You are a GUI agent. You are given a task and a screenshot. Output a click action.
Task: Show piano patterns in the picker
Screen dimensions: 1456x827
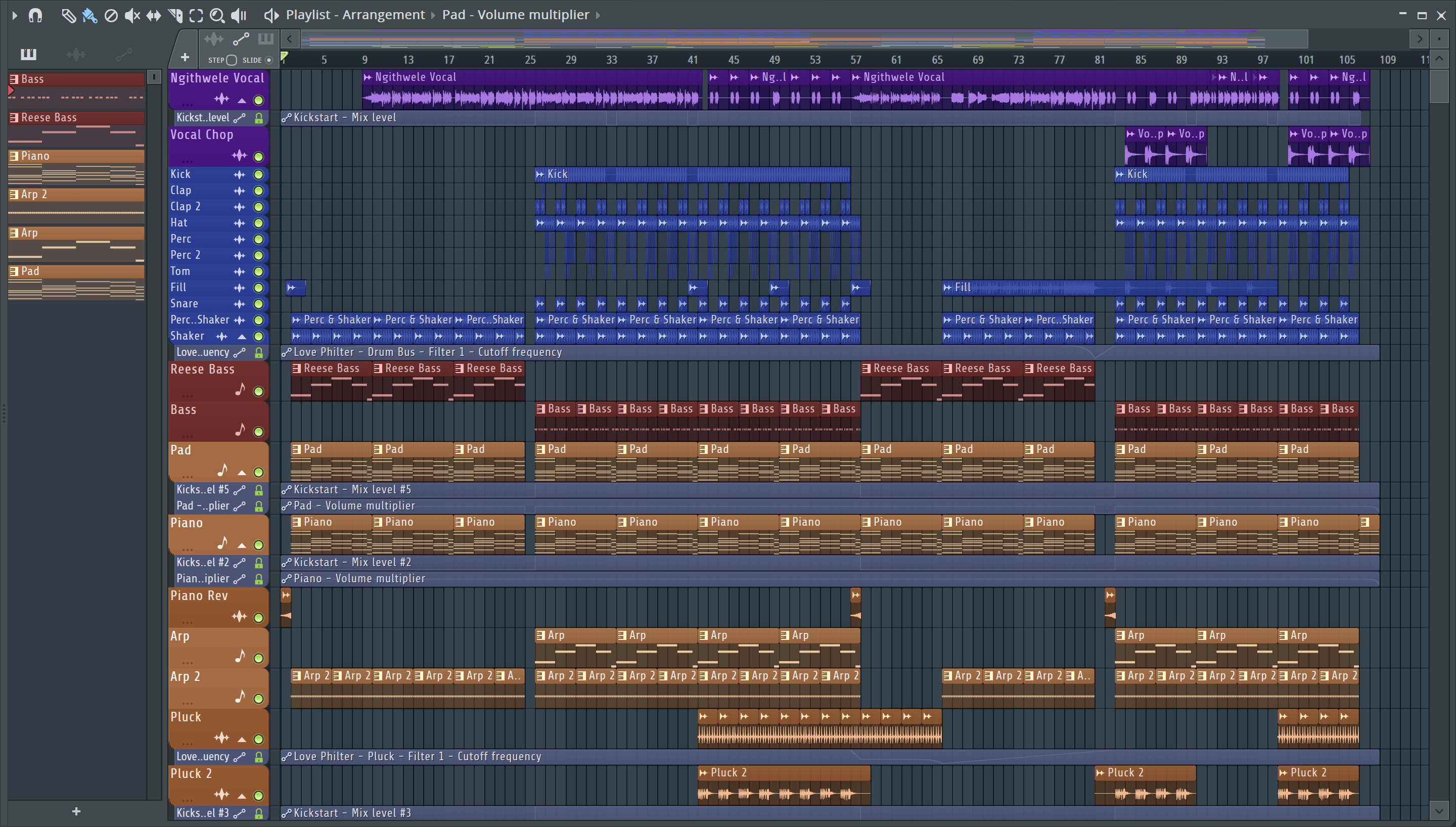pos(28,55)
